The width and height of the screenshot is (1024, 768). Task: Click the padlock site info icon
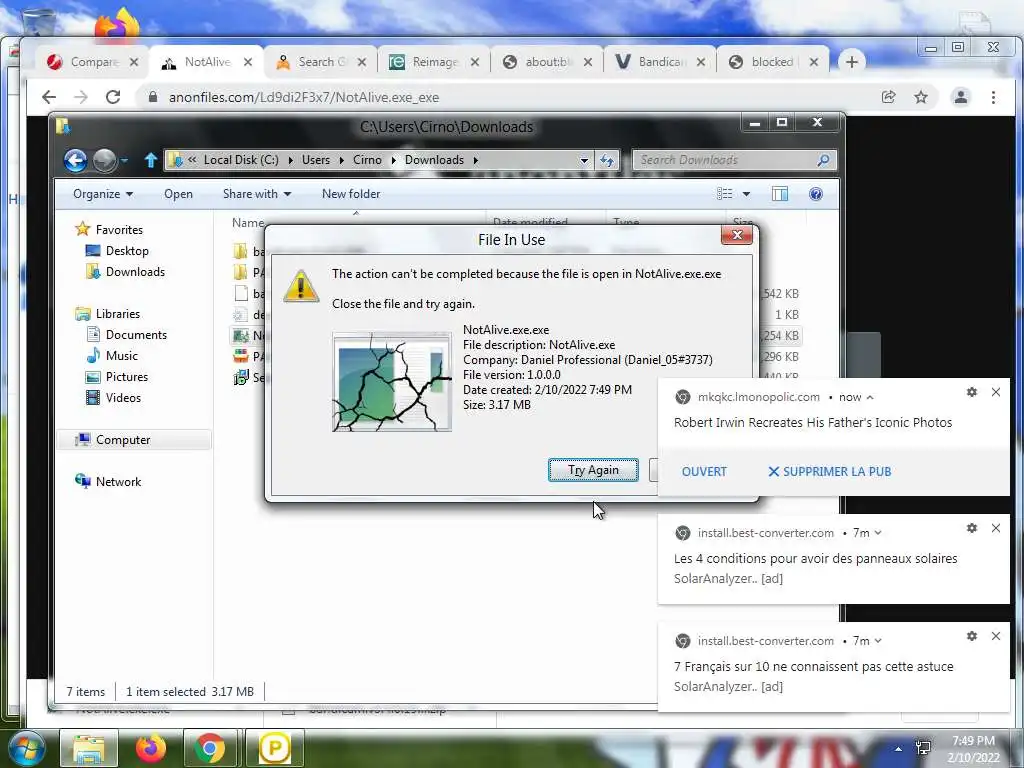pos(153,97)
